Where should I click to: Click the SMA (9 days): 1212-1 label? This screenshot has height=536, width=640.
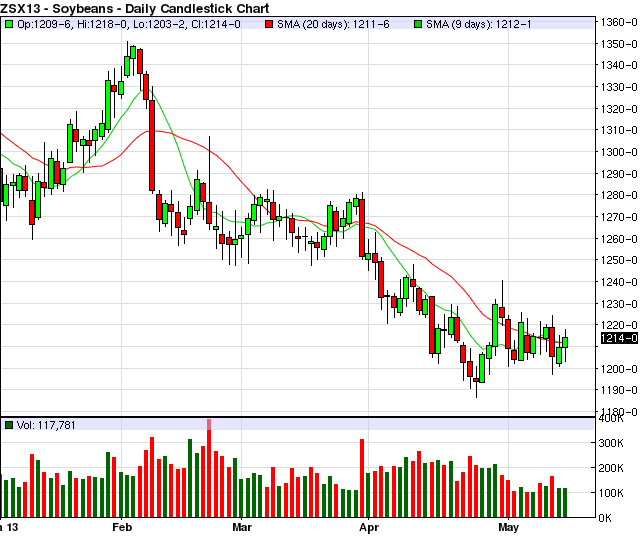(x=479, y=24)
